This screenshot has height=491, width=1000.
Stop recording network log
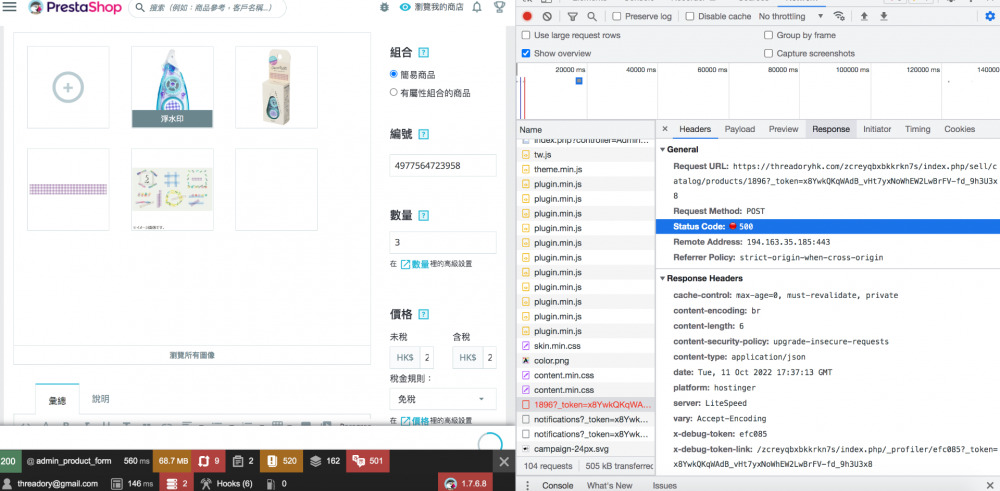(x=527, y=17)
